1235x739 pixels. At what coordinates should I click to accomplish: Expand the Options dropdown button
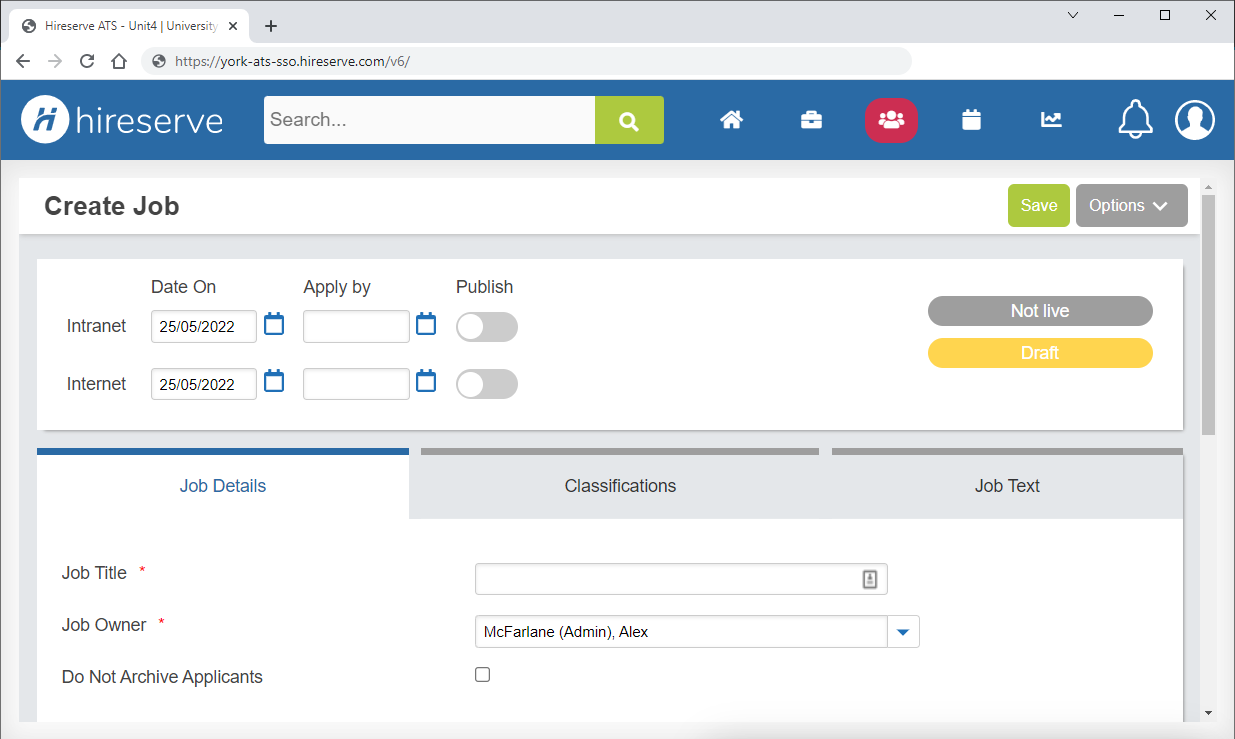click(x=1131, y=206)
